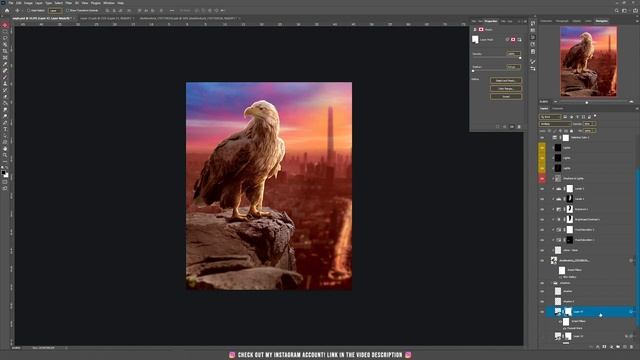Select the Horizontal Type tool
This screenshot has height=360, width=640.
[5, 129]
